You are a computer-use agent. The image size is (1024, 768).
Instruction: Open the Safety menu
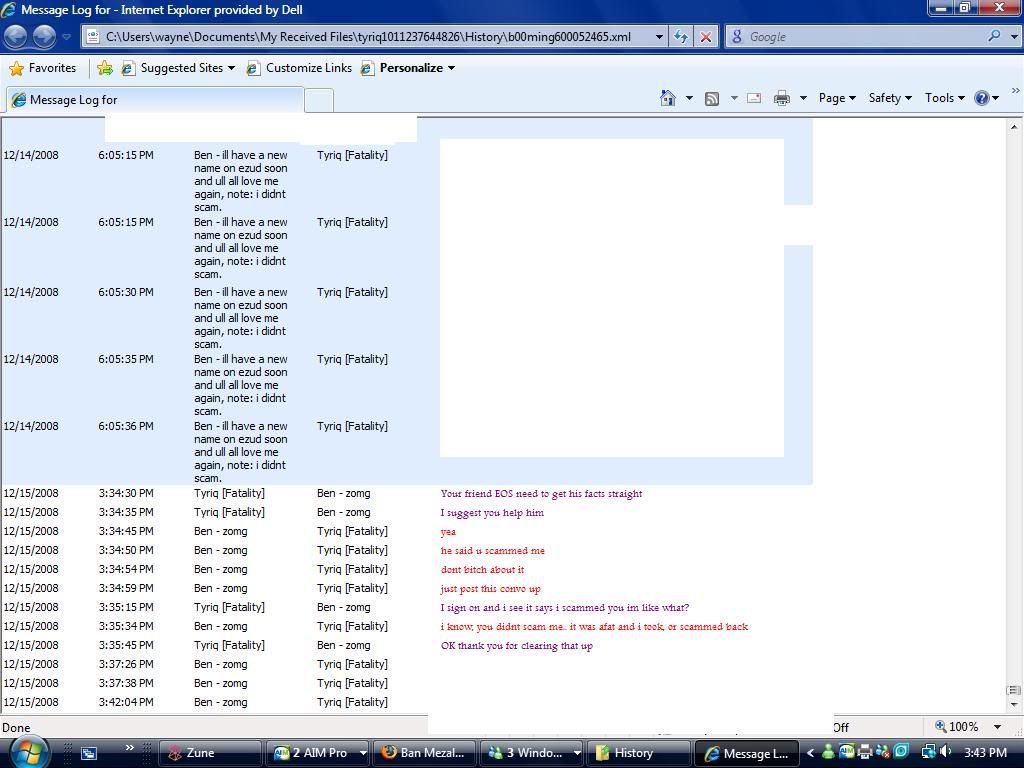889,98
